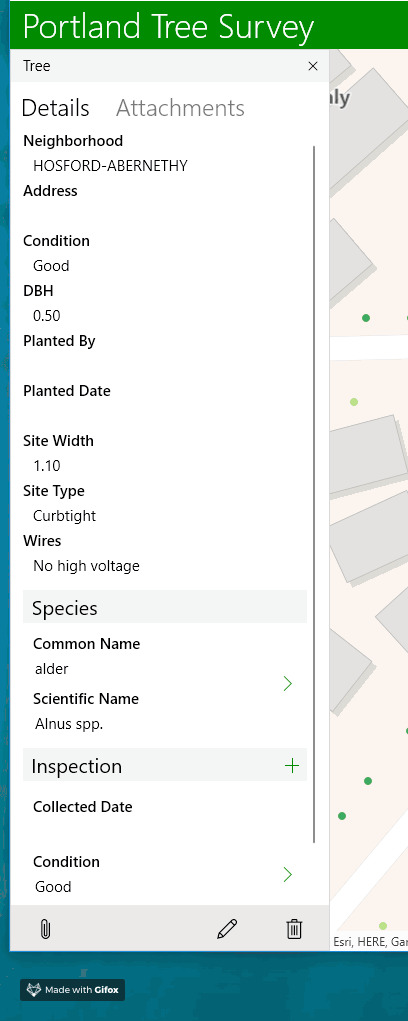
Task: Click the Portland Tree Survey title
Action: click(x=169, y=27)
